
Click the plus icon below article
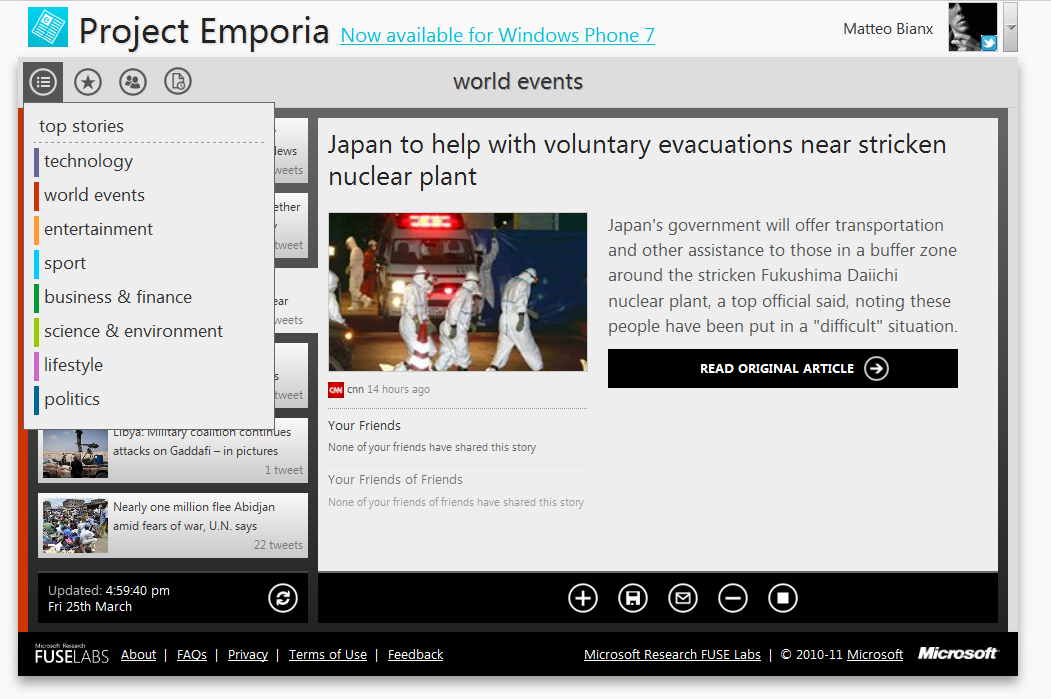pos(582,598)
